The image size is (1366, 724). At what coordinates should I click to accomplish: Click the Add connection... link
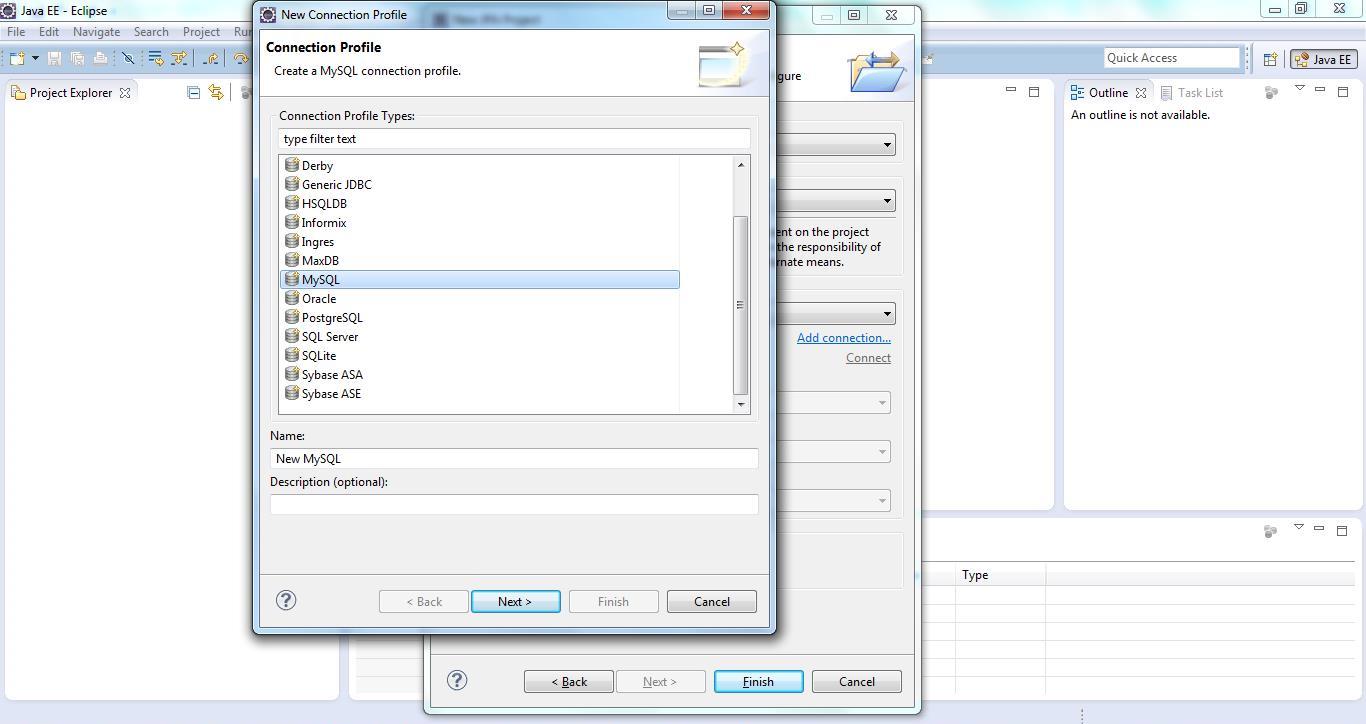(843, 338)
